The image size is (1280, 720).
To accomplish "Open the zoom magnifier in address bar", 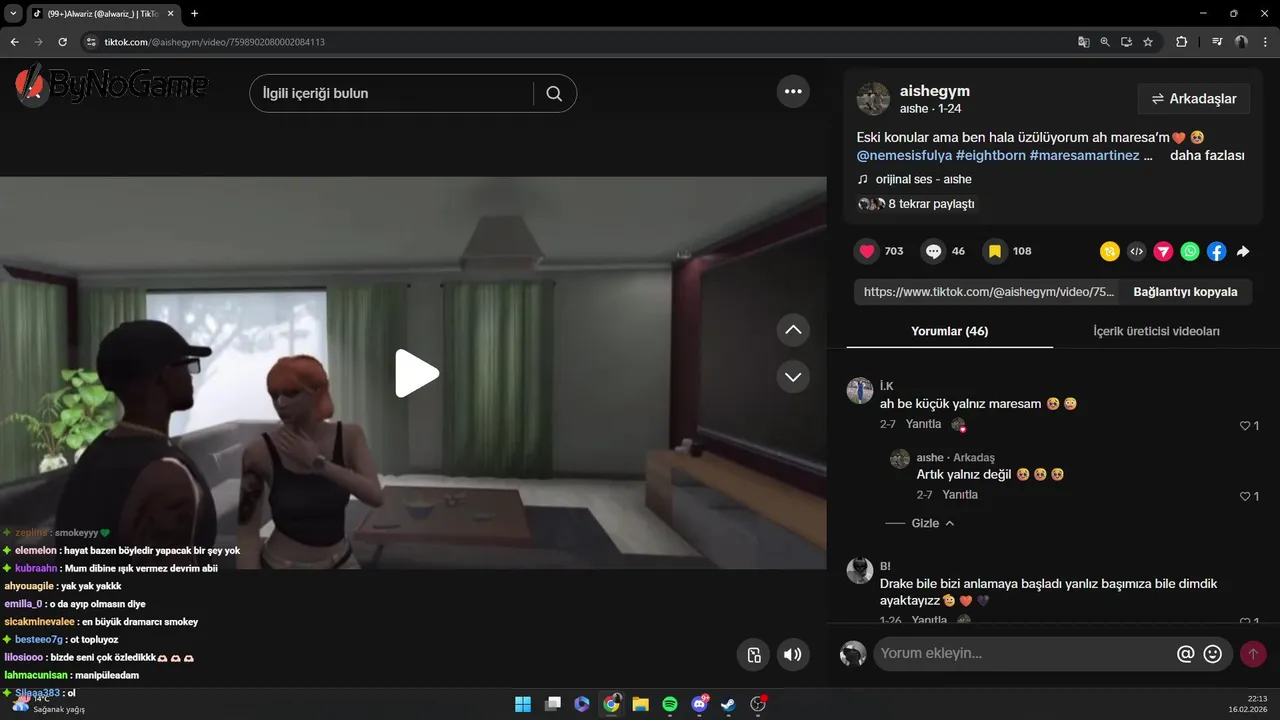I will coord(1105,42).
